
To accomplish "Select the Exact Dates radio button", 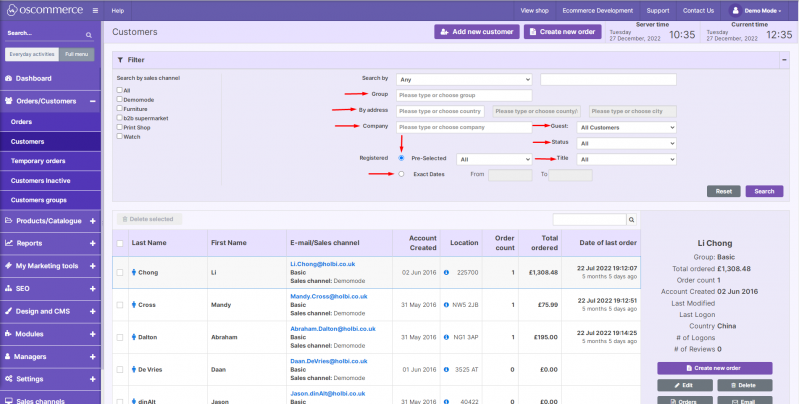I will pyautogui.click(x=401, y=174).
